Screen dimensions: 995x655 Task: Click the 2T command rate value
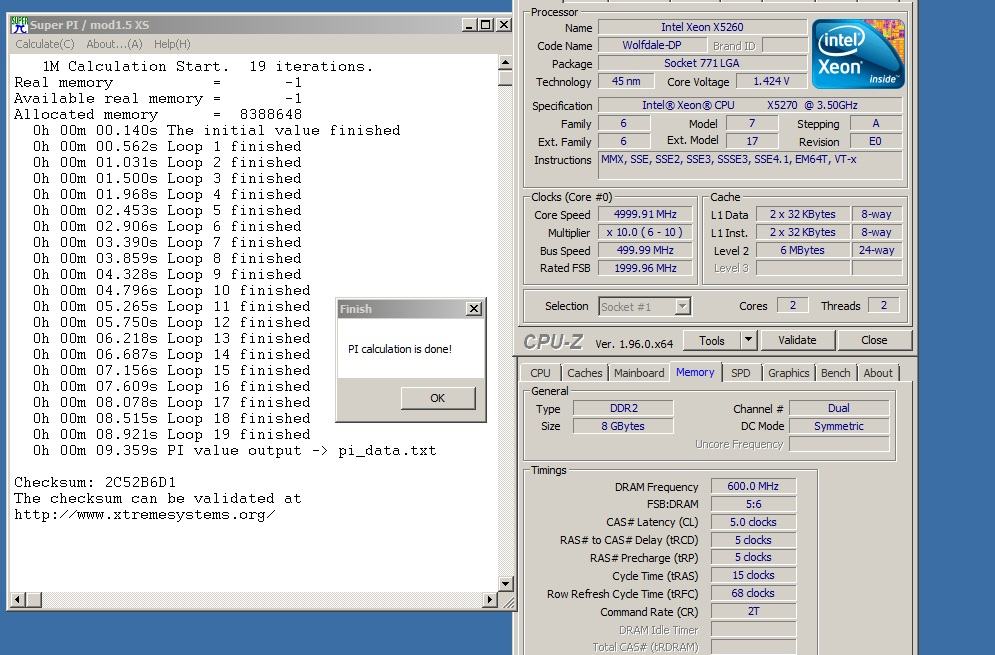coord(753,611)
